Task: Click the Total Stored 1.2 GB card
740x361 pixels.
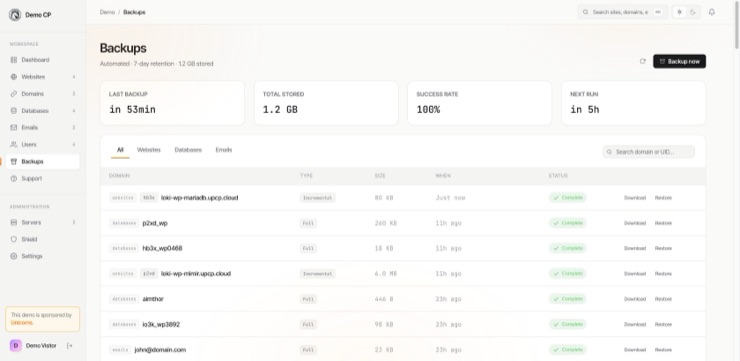Action: tap(326, 103)
